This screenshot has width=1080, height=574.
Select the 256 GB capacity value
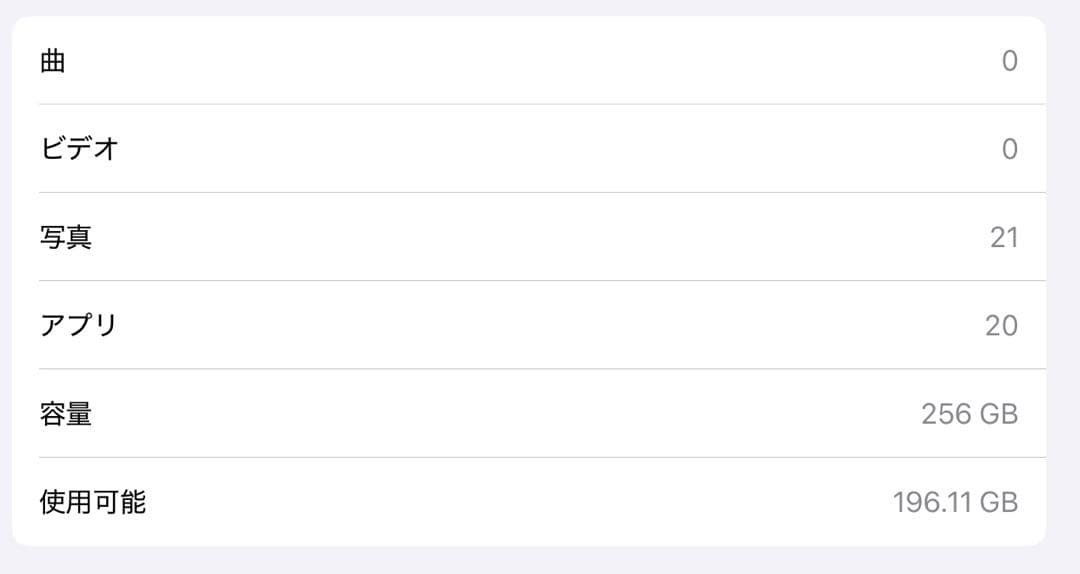pyautogui.click(x=969, y=413)
